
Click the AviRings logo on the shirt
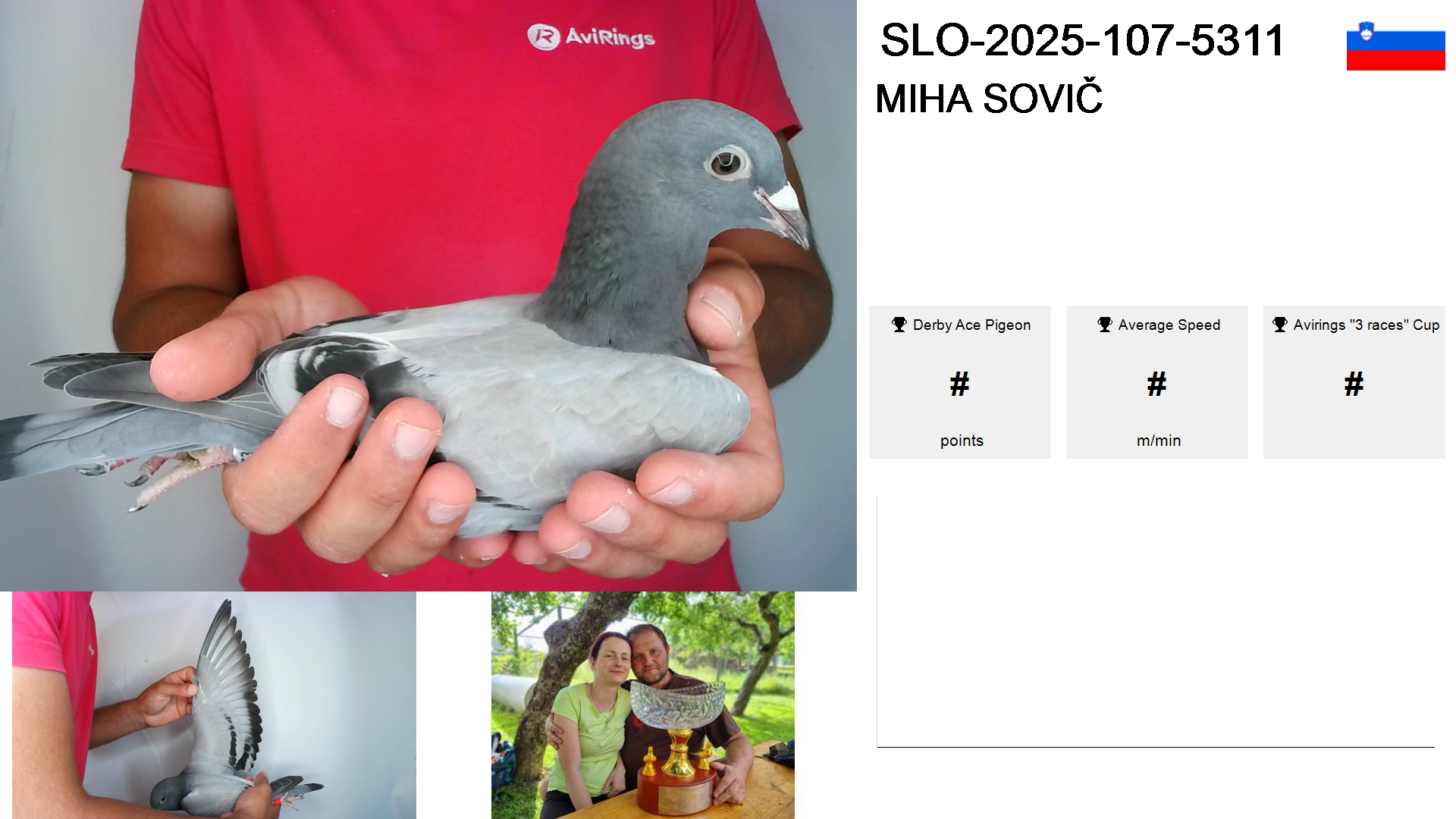tap(591, 36)
